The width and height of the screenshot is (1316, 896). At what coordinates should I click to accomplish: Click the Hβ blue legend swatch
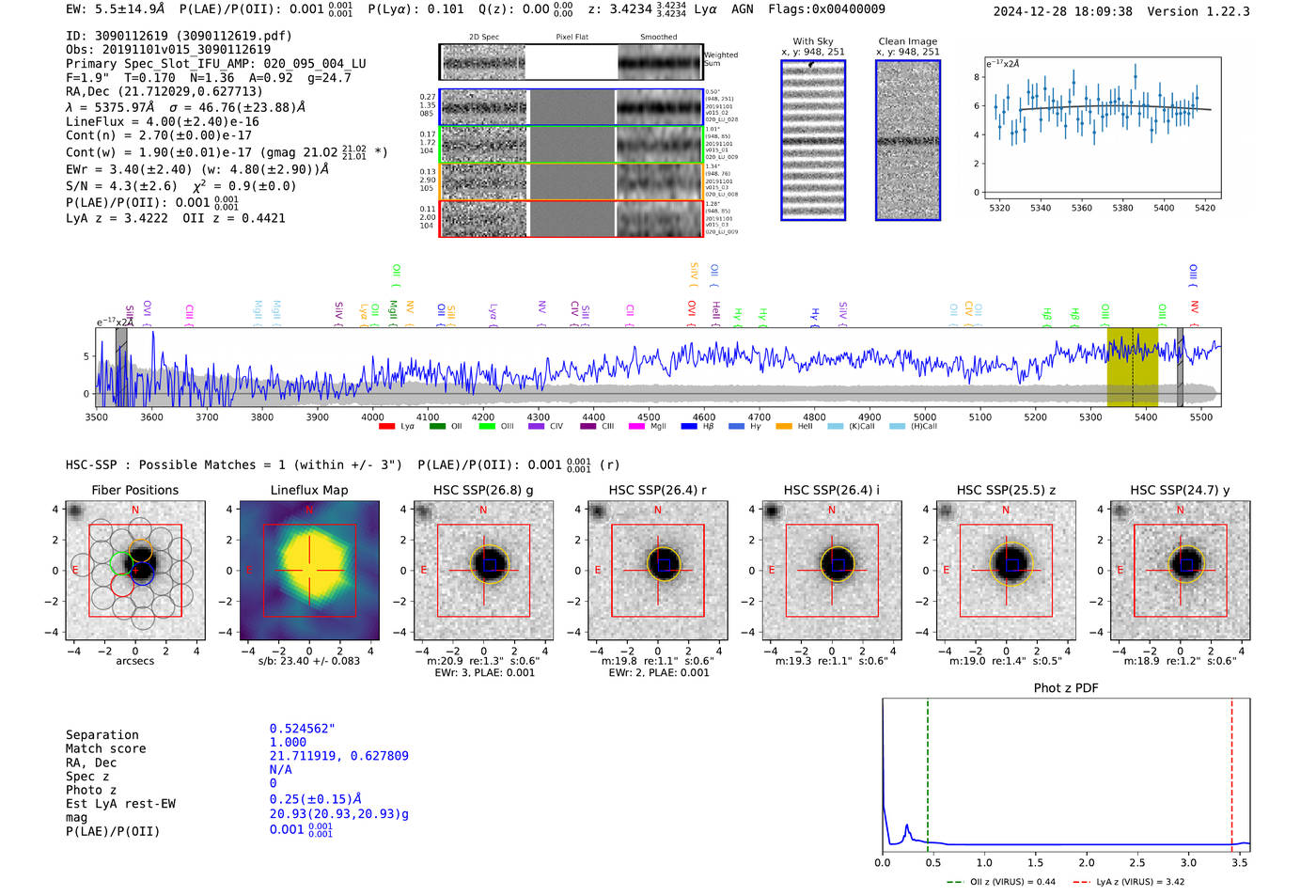tap(689, 427)
